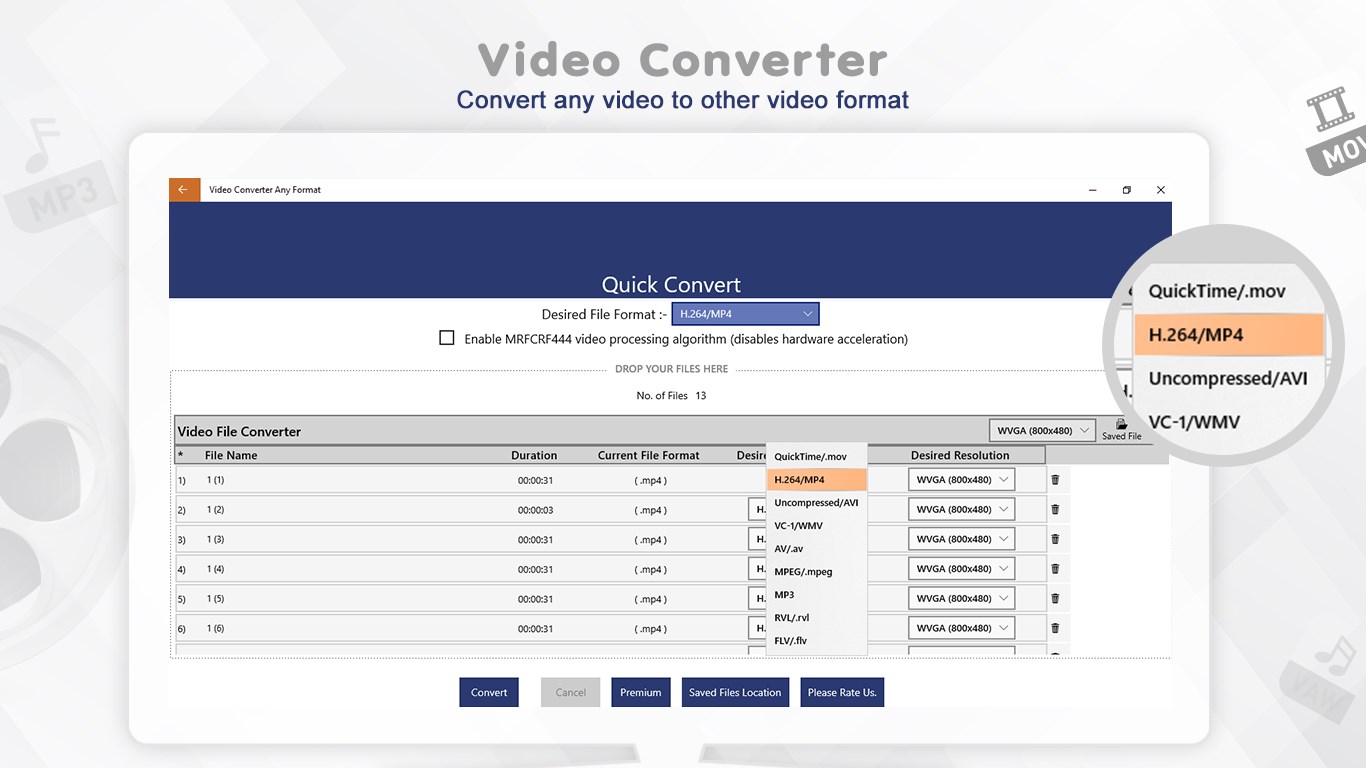Select file name 1 (6) in list

click(215, 629)
